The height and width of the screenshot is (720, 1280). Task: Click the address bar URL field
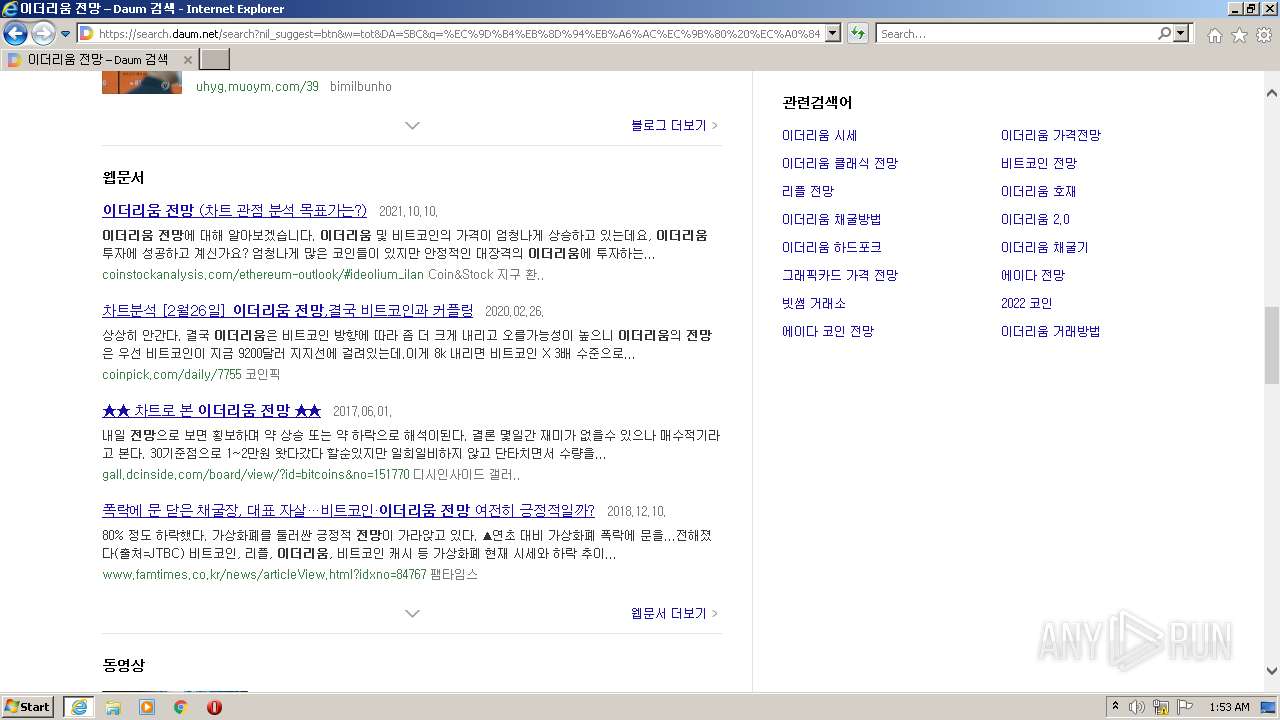pos(459,33)
